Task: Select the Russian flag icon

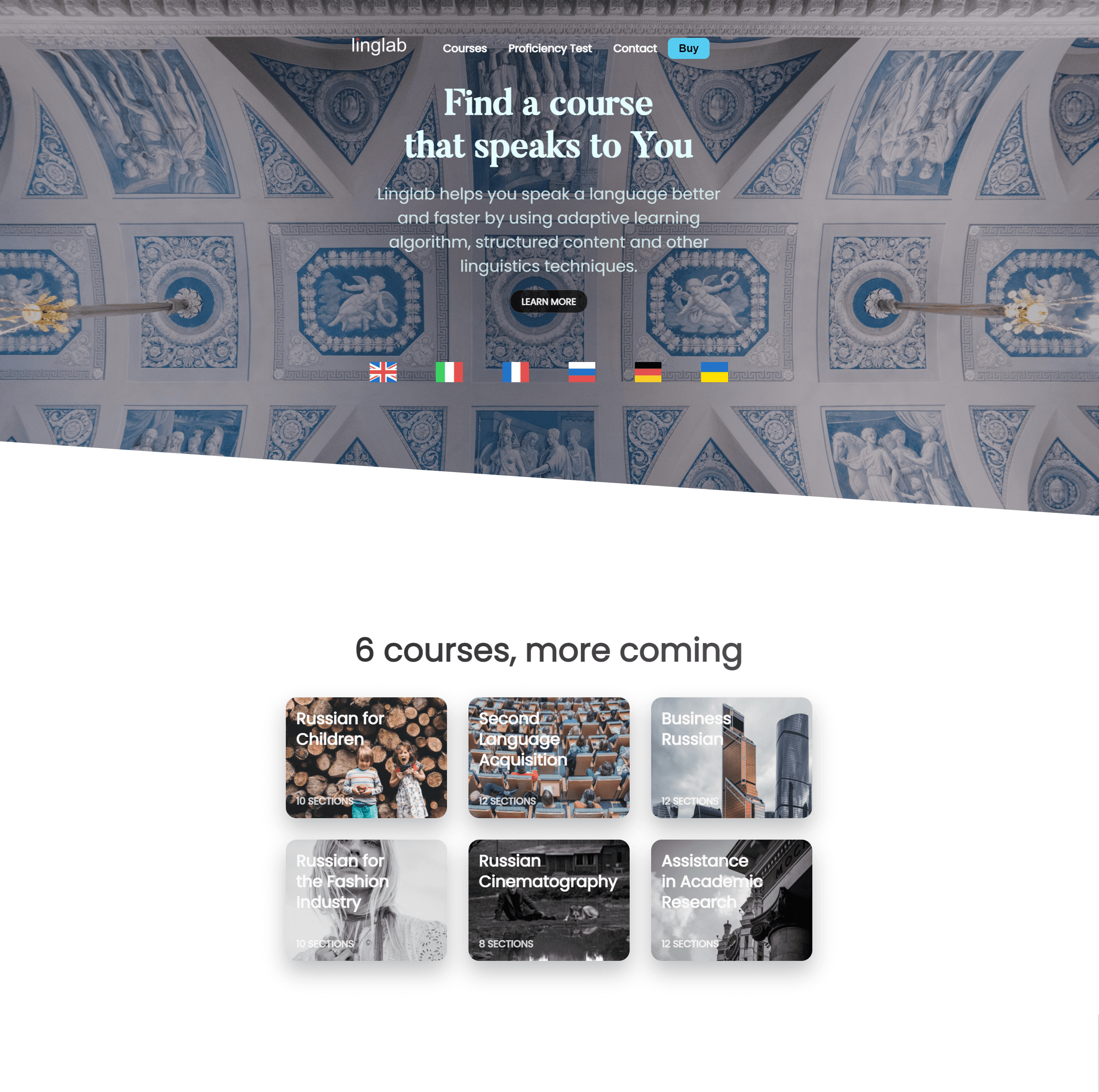Action: click(x=581, y=371)
